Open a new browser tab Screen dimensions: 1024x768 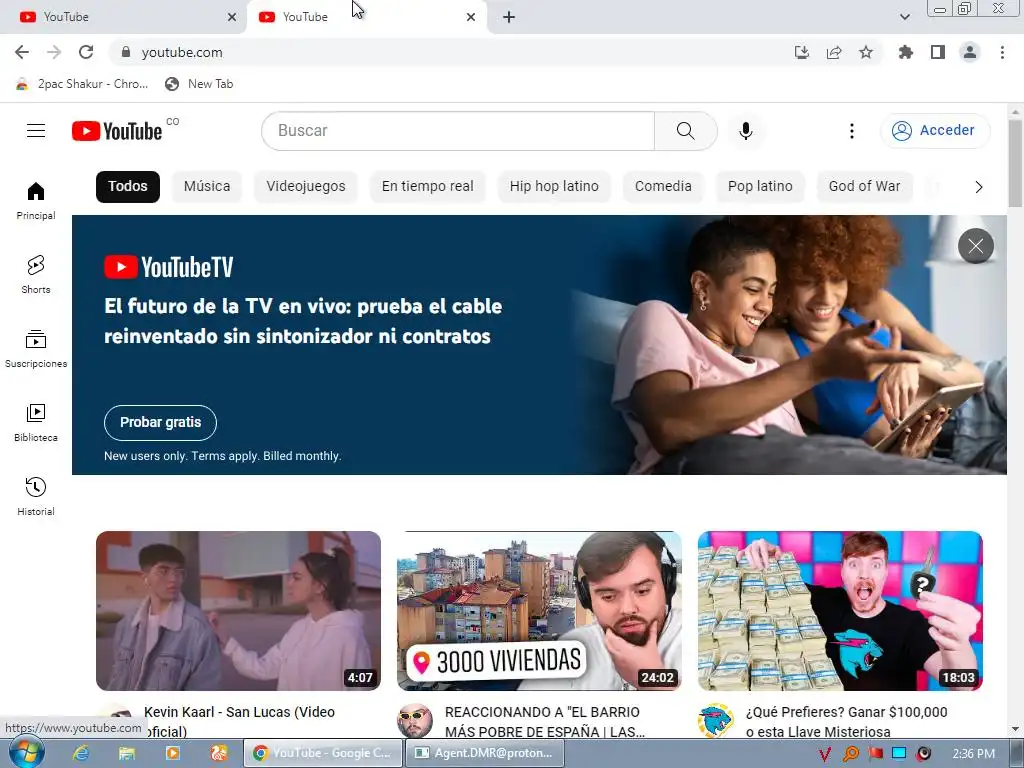pos(509,17)
